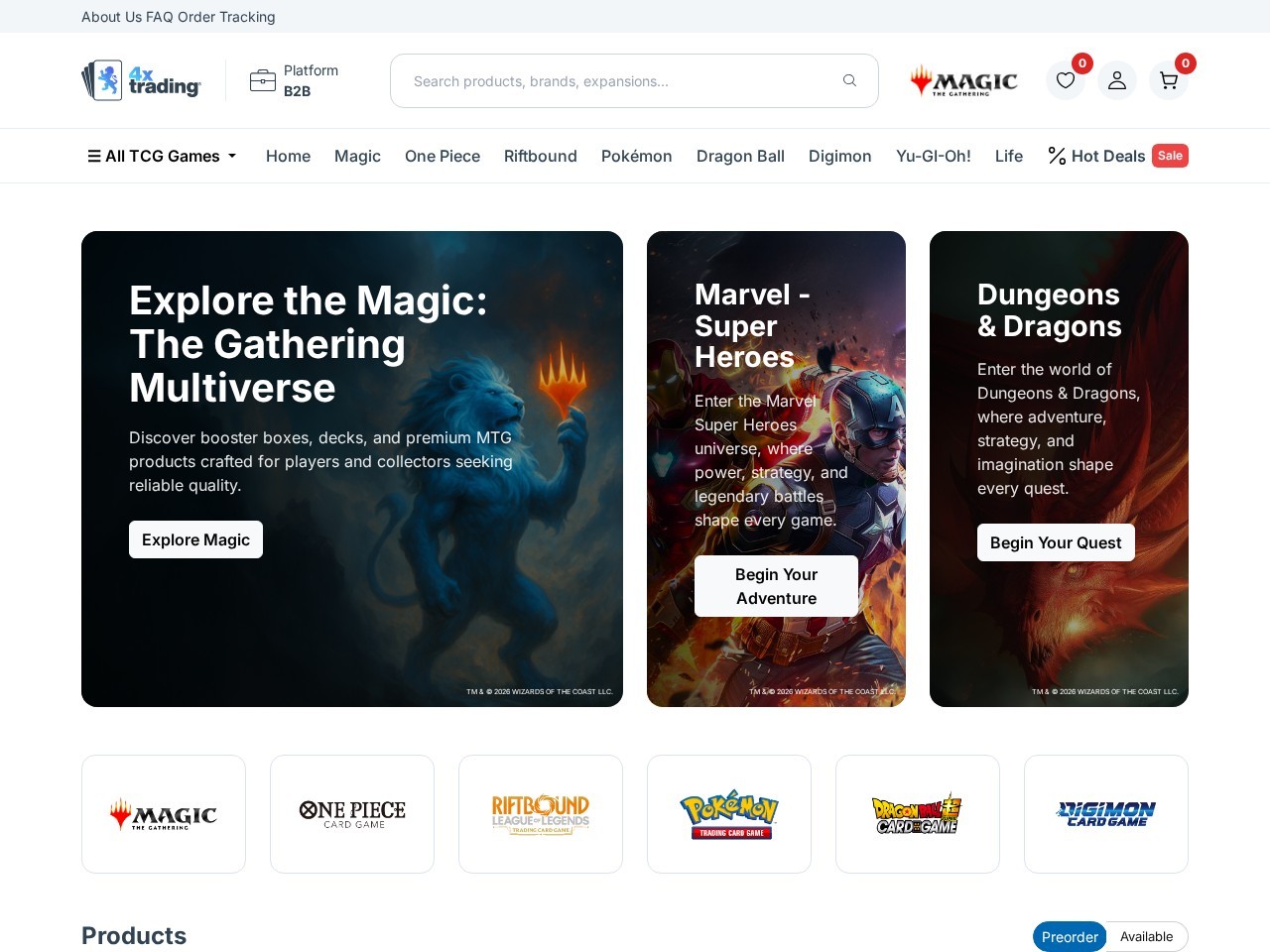Click the search magnifier icon
This screenshot has height=952, width=1270.
(x=849, y=80)
